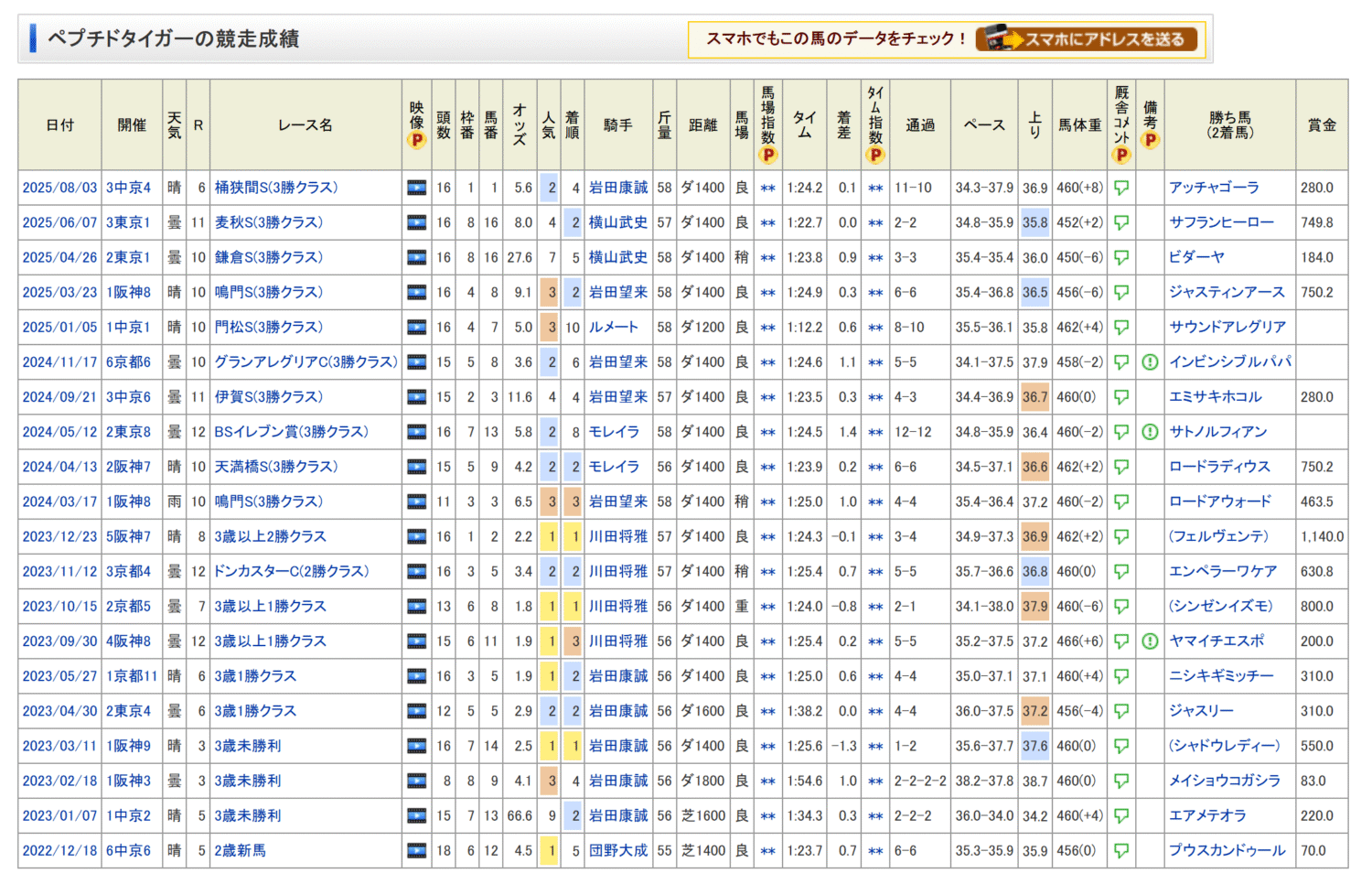The width and height of the screenshot is (1372, 873).
Task: Click P icon under 馬場指数 header
Action: tap(768, 155)
